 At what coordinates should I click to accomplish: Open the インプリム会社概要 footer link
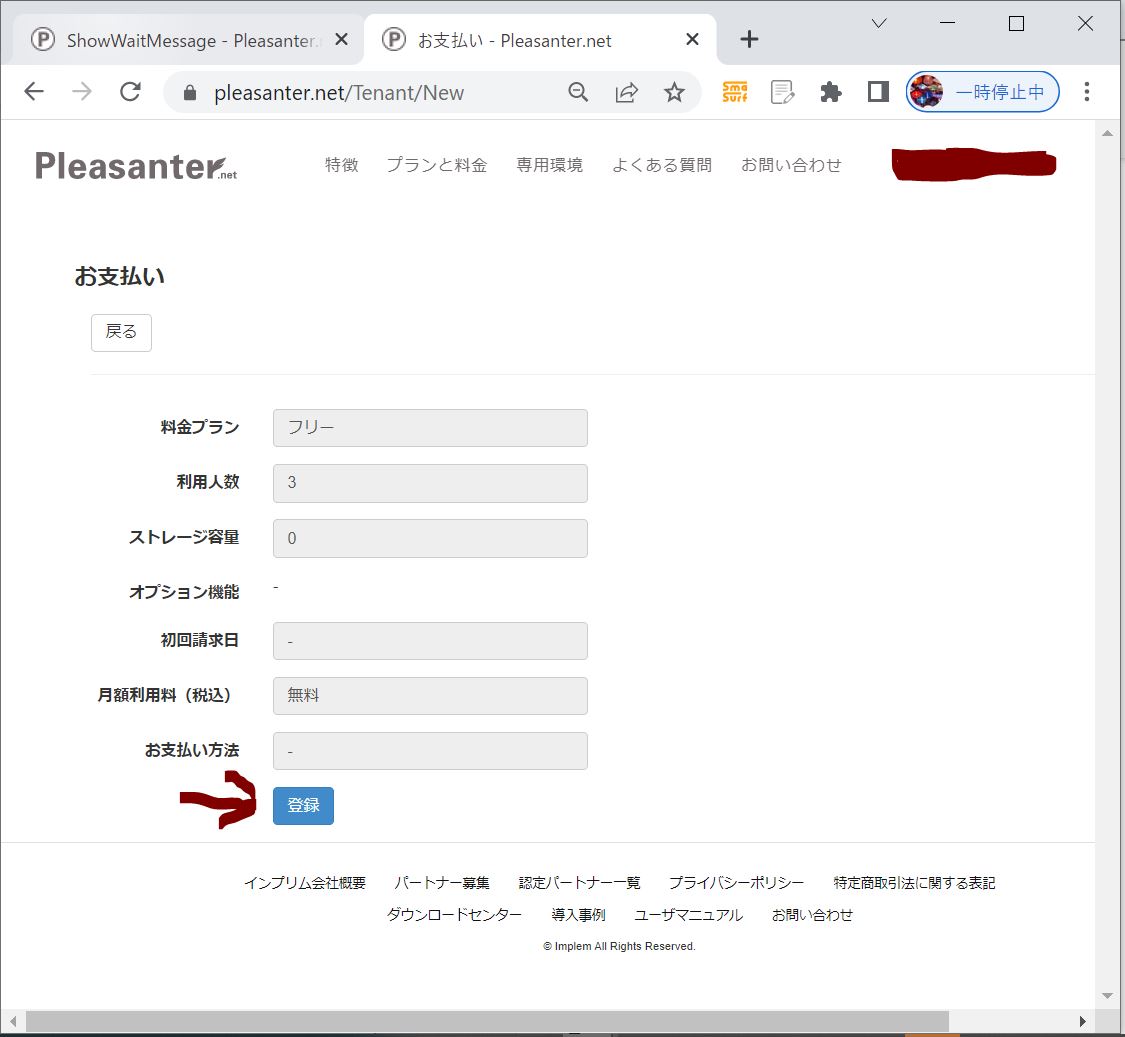click(x=305, y=883)
